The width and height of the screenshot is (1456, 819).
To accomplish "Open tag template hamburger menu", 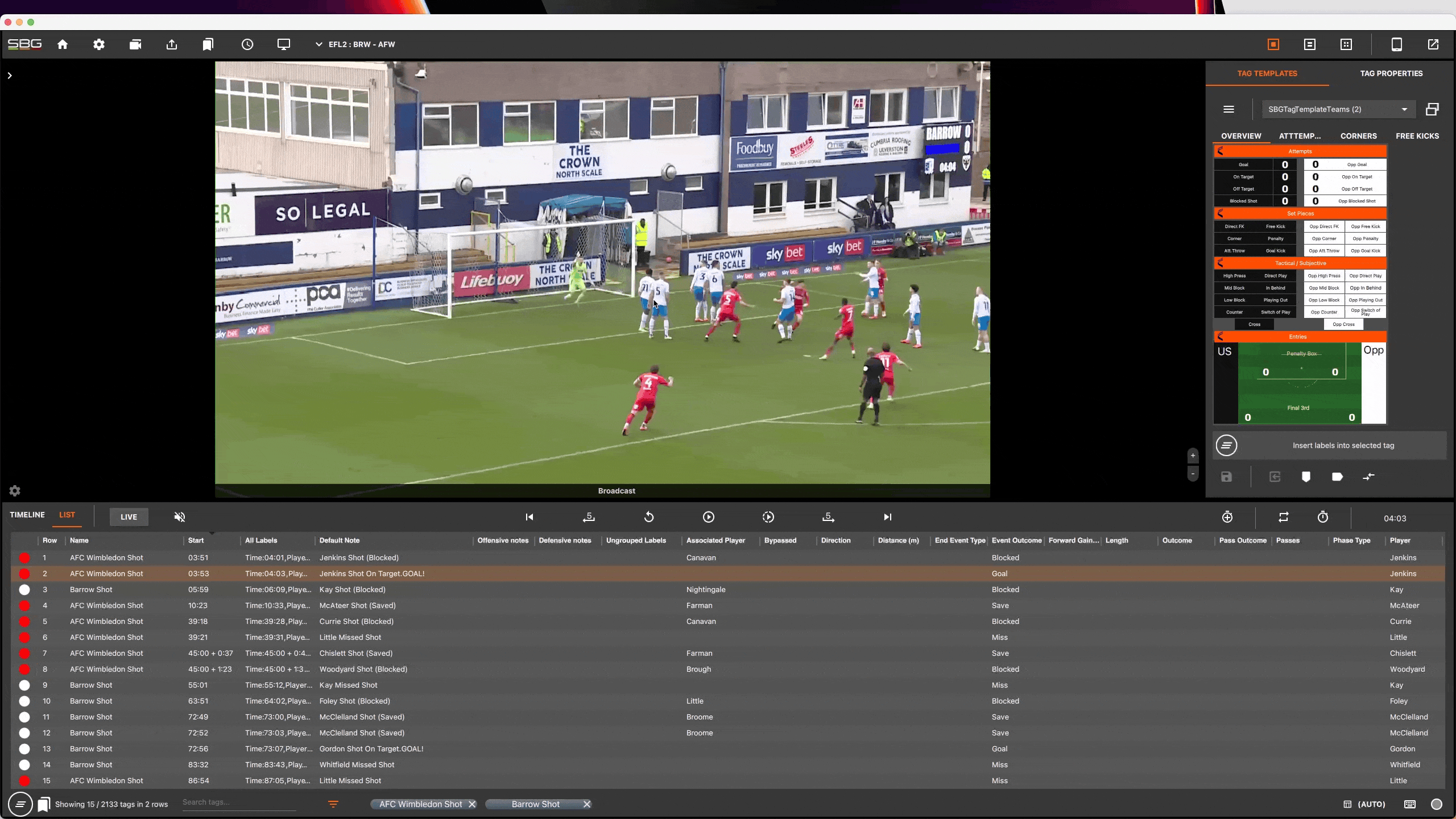I will click(x=1228, y=109).
